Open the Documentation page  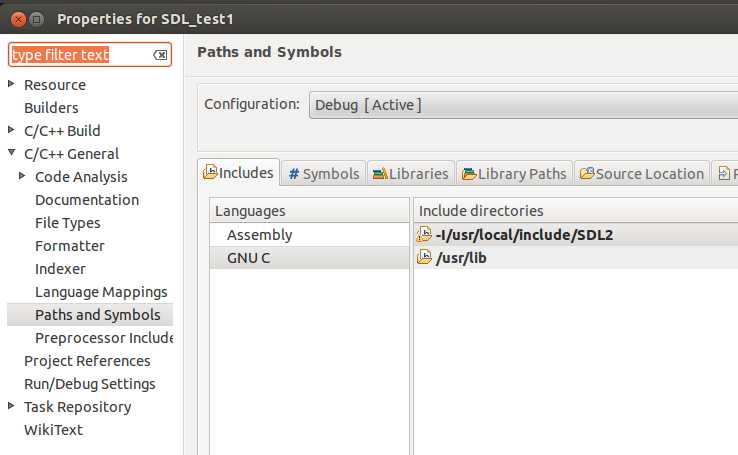87,200
